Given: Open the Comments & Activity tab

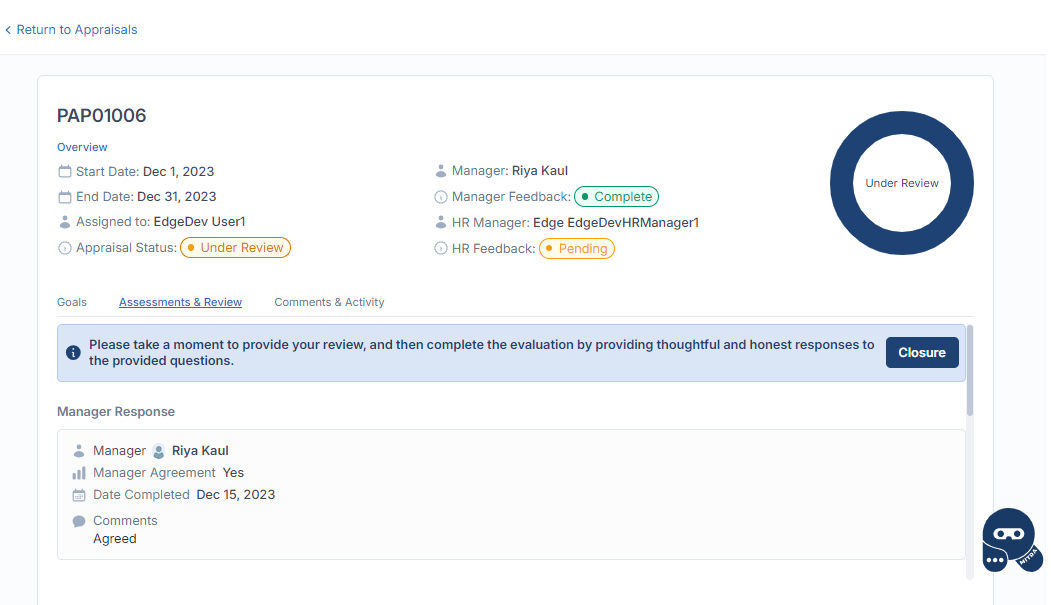Looking at the screenshot, I should click(x=329, y=302).
